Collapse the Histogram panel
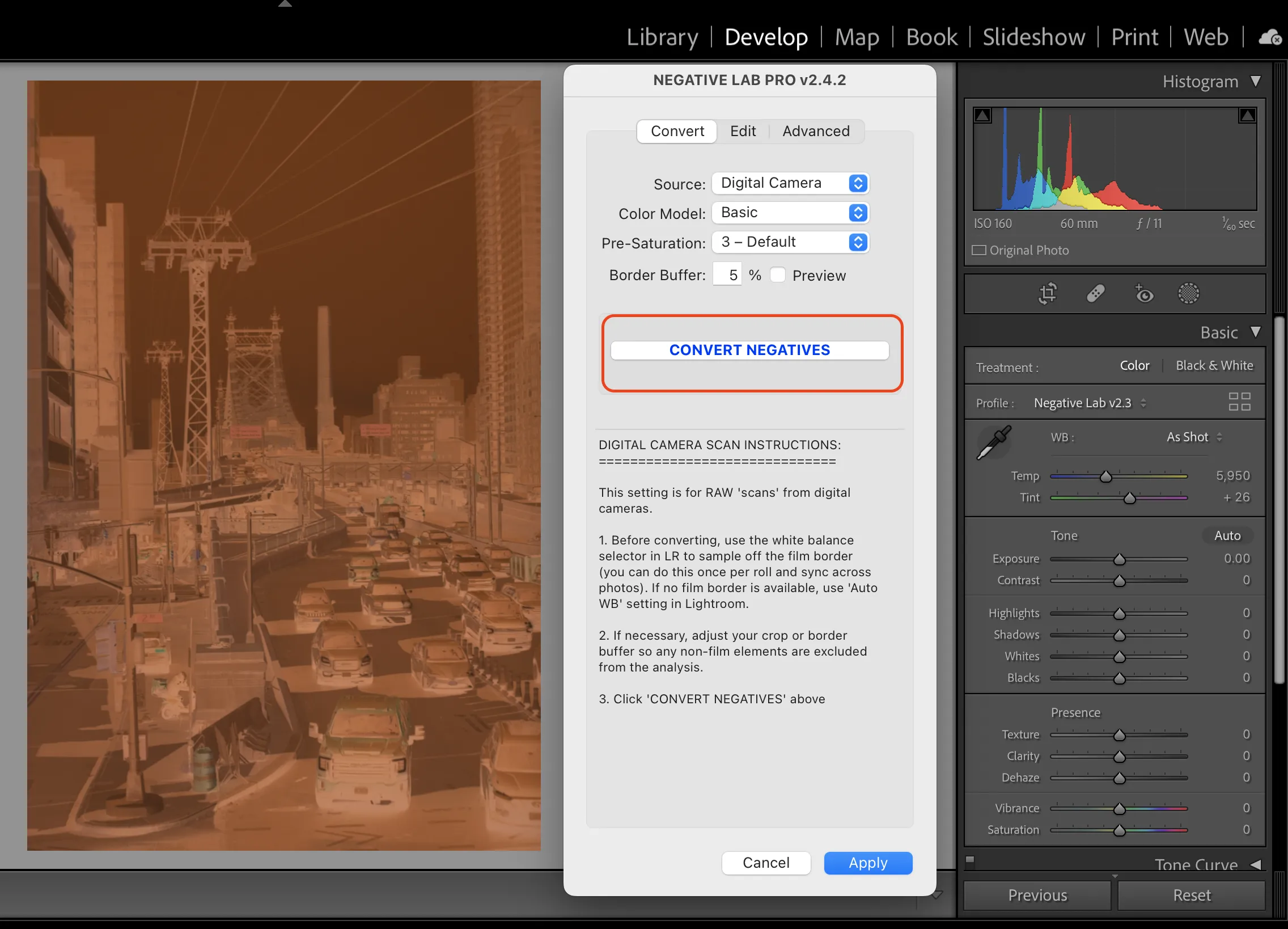 pyautogui.click(x=1256, y=81)
